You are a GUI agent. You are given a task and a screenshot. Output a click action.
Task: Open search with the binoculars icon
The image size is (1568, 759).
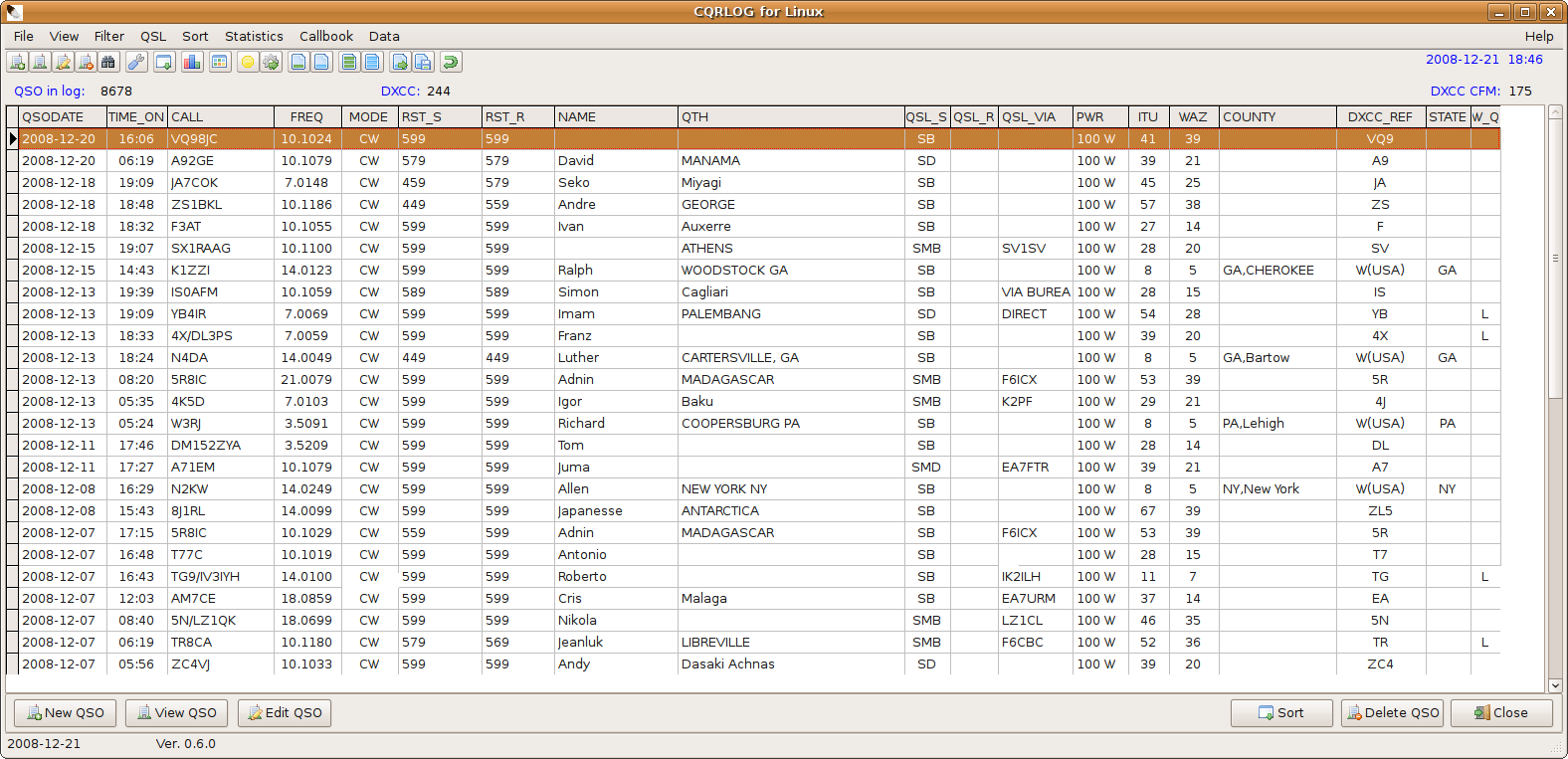(108, 62)
